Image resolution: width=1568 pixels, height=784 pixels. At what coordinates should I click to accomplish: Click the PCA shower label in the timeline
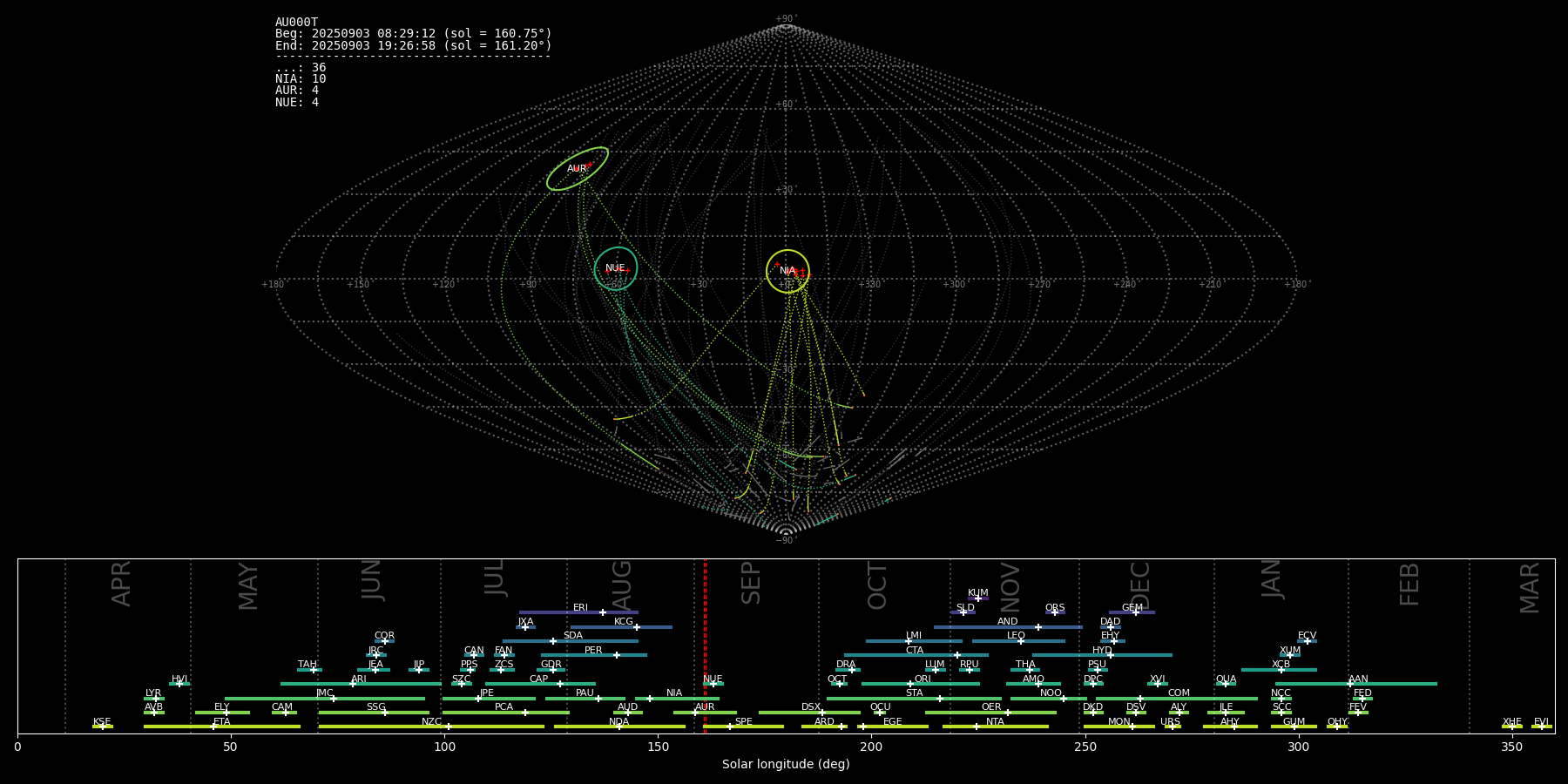pos(504,707)
